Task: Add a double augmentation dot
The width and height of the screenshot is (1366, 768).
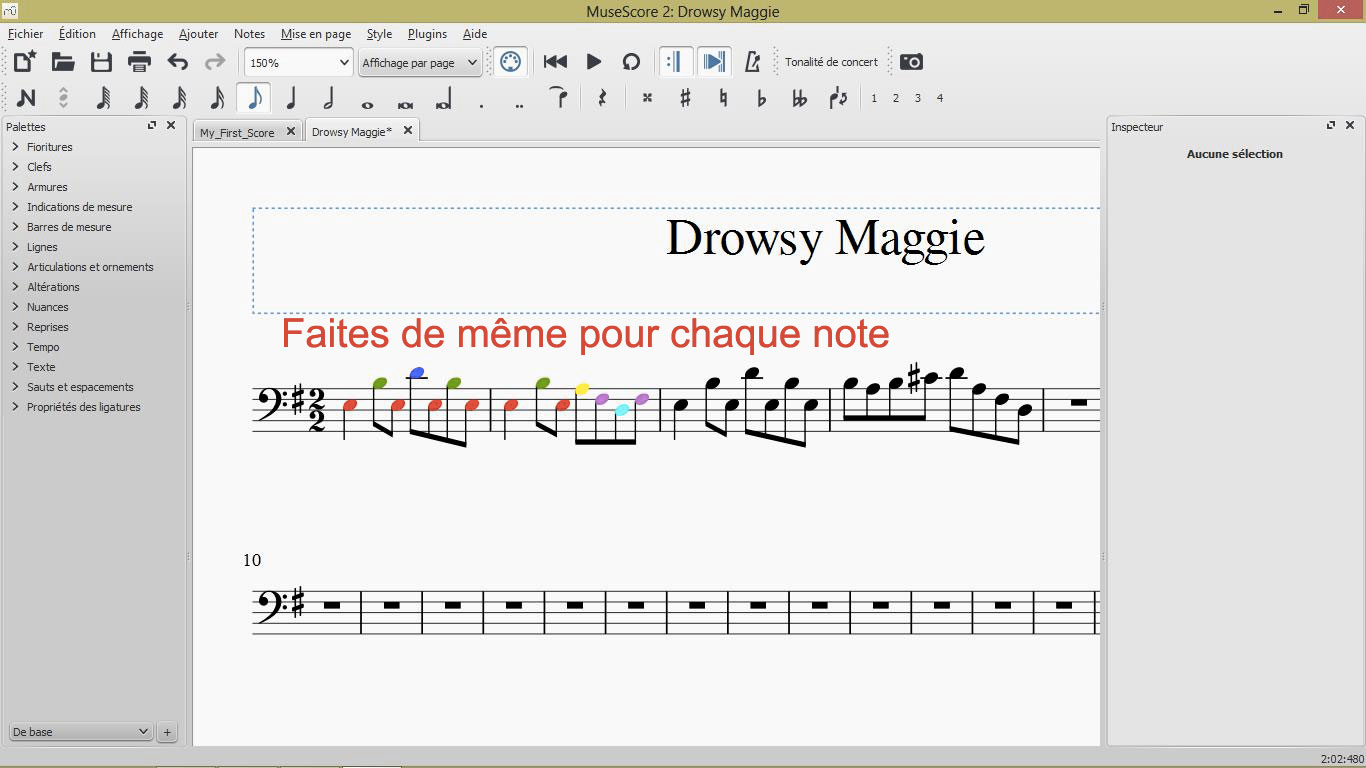Action: (x=519, y=105)
